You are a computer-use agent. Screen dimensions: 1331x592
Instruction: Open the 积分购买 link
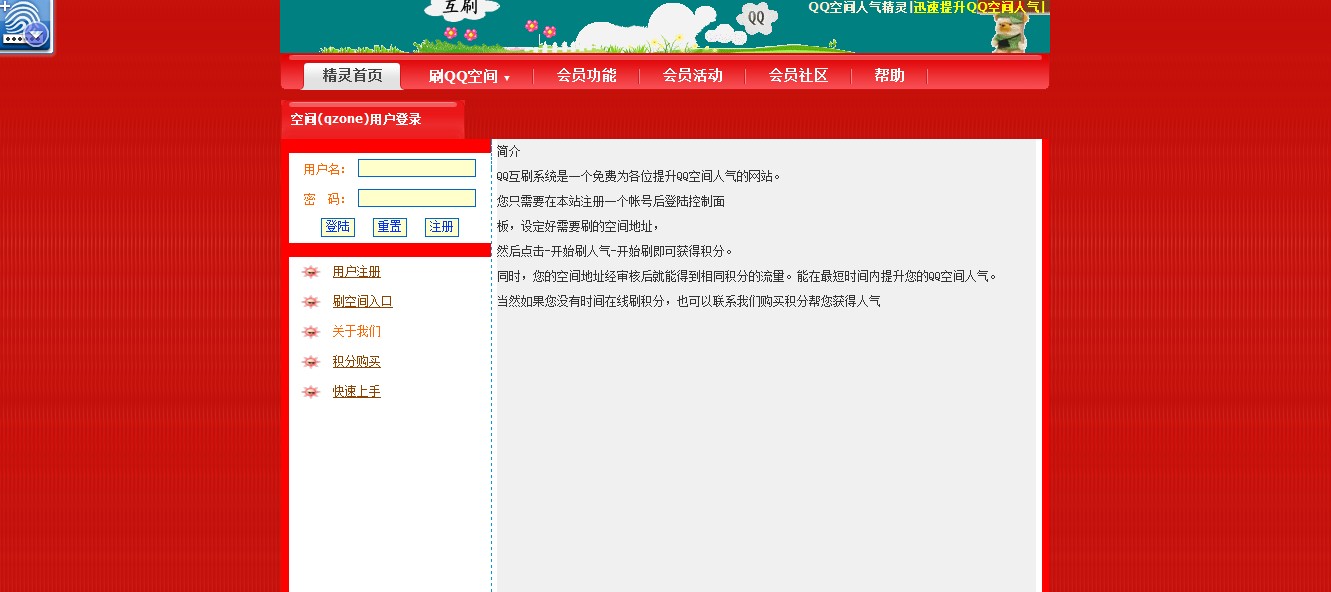357,362
